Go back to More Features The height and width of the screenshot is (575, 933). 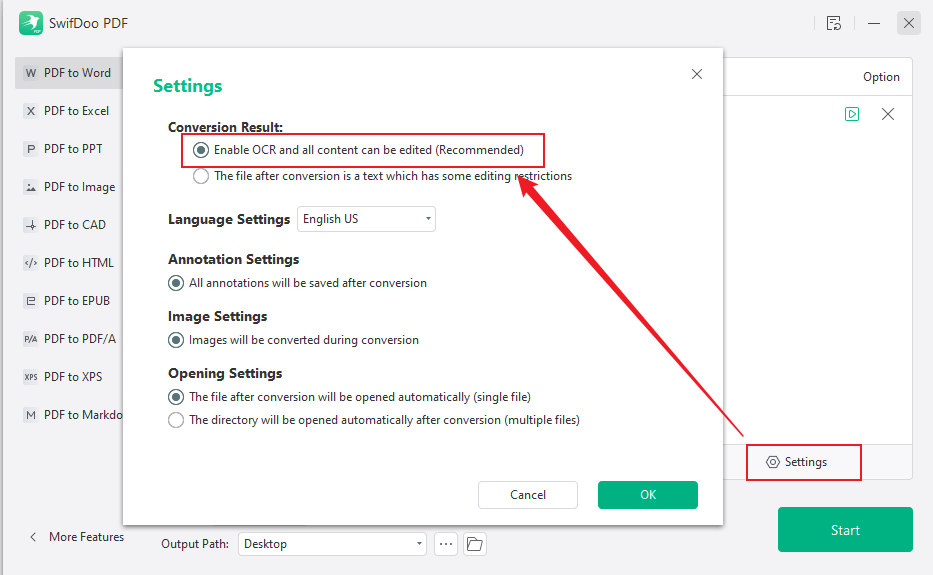(x=76, y=537)
